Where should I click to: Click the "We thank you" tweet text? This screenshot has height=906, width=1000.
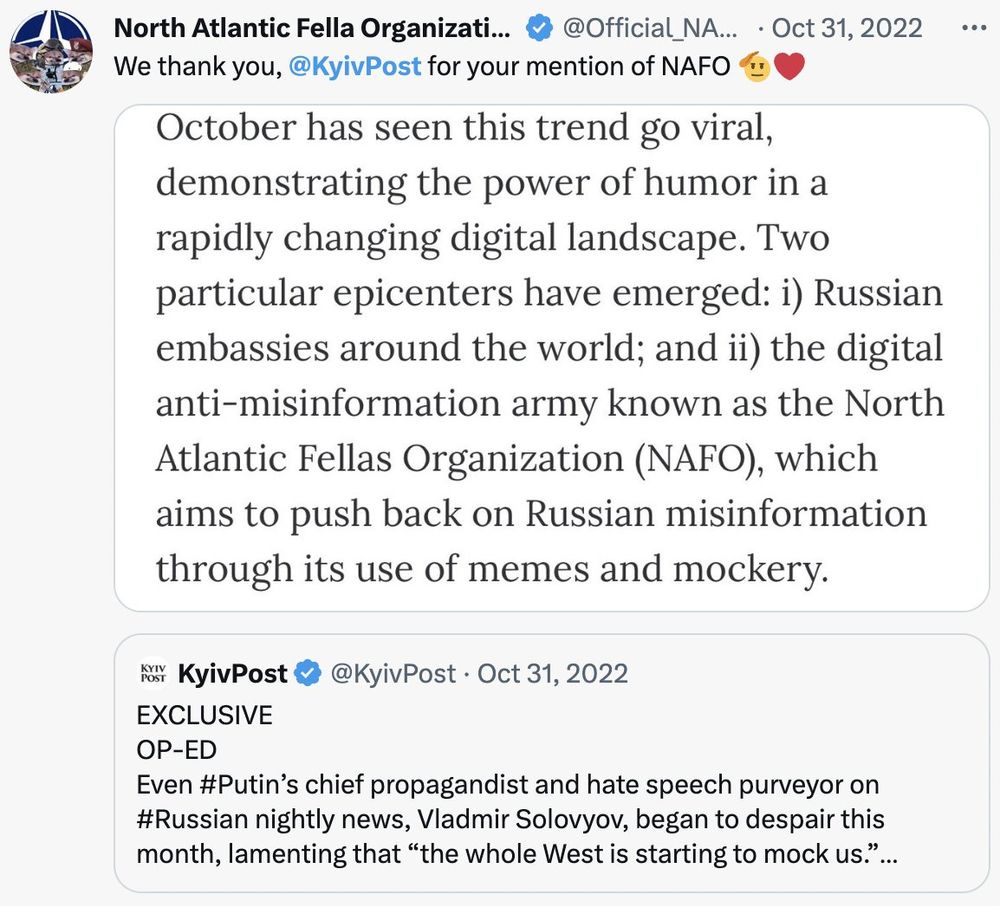[x=199, y=68]
